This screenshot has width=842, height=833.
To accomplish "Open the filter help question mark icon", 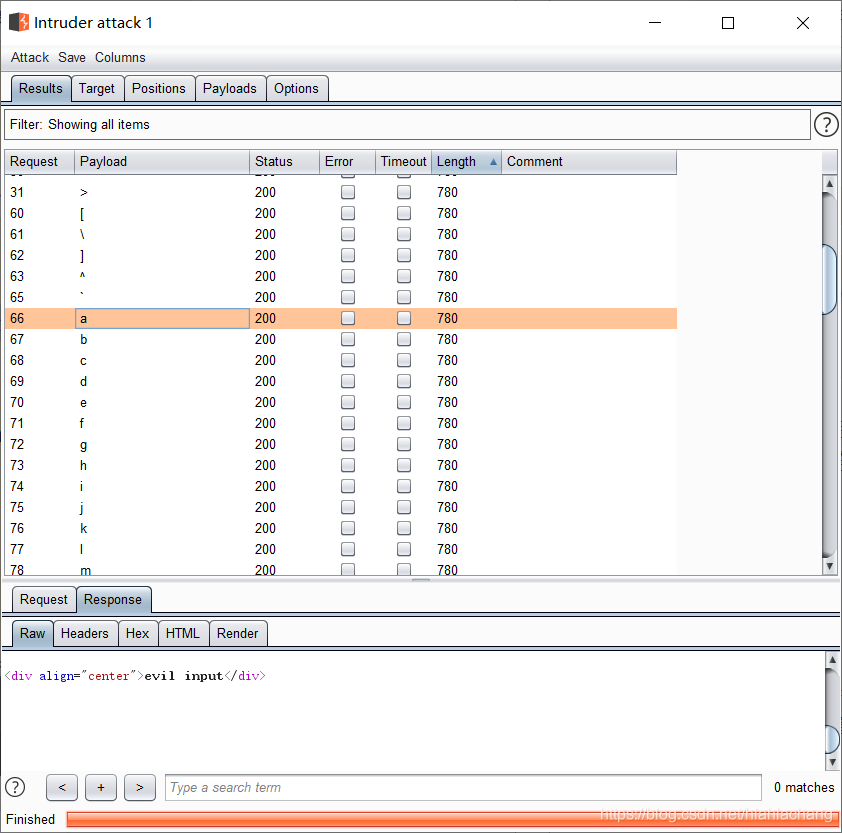I will click(825, 125).
